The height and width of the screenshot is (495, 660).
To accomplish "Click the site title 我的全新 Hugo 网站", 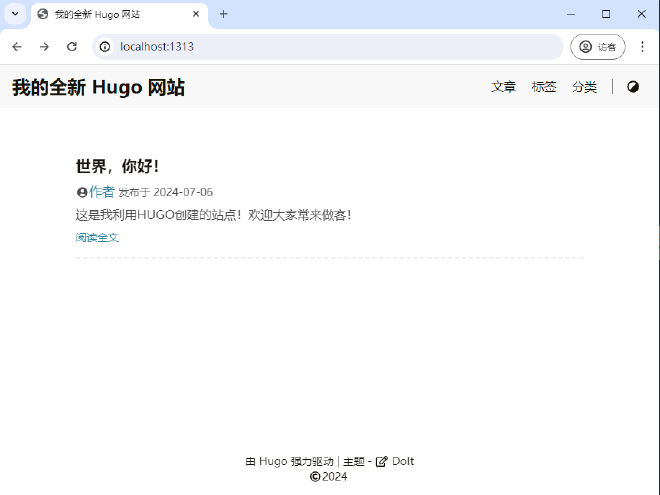I will click(98, 87).
